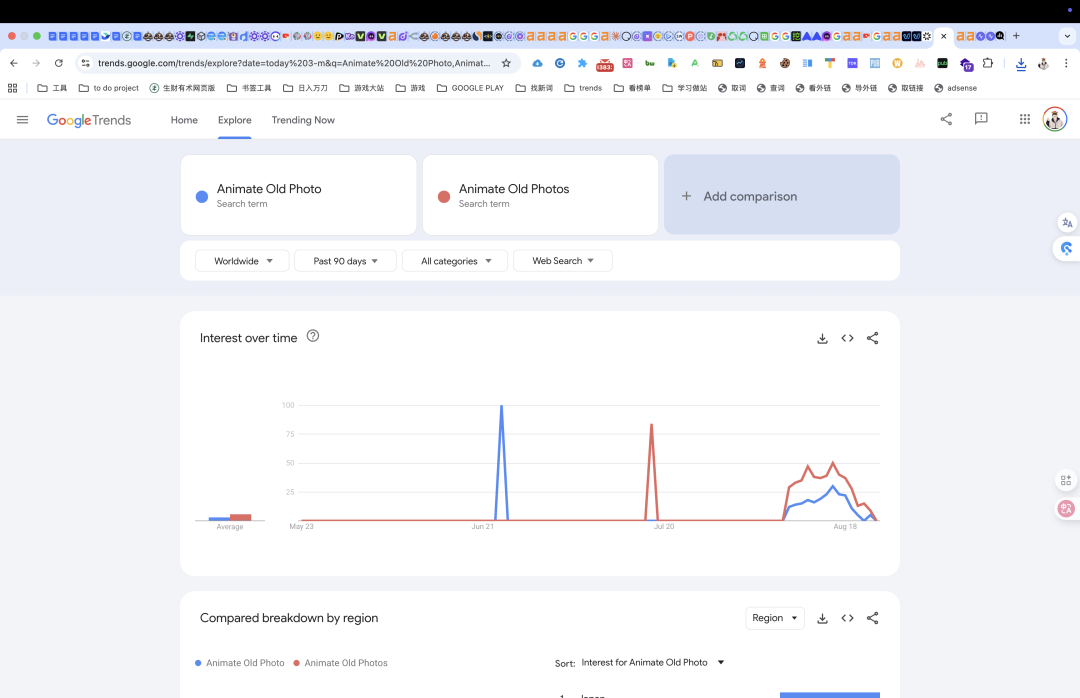Open the send feedback icon
The width and height of the screenshot is (1080, 698).
[x=981, y=119]
